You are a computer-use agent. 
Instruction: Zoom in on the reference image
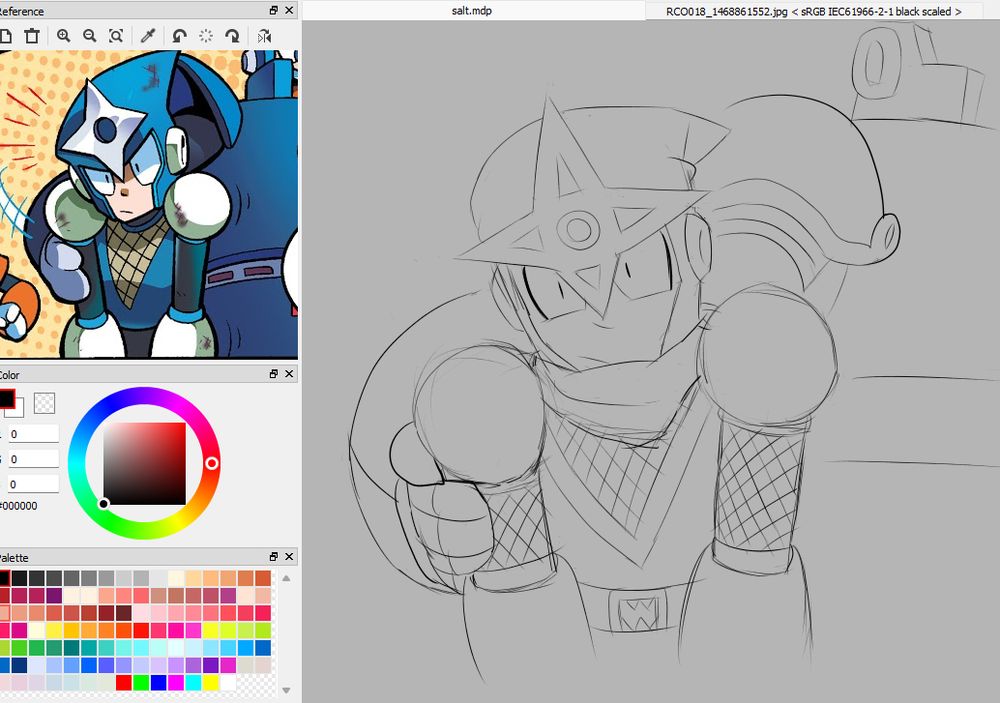click(x=63, y=36)
